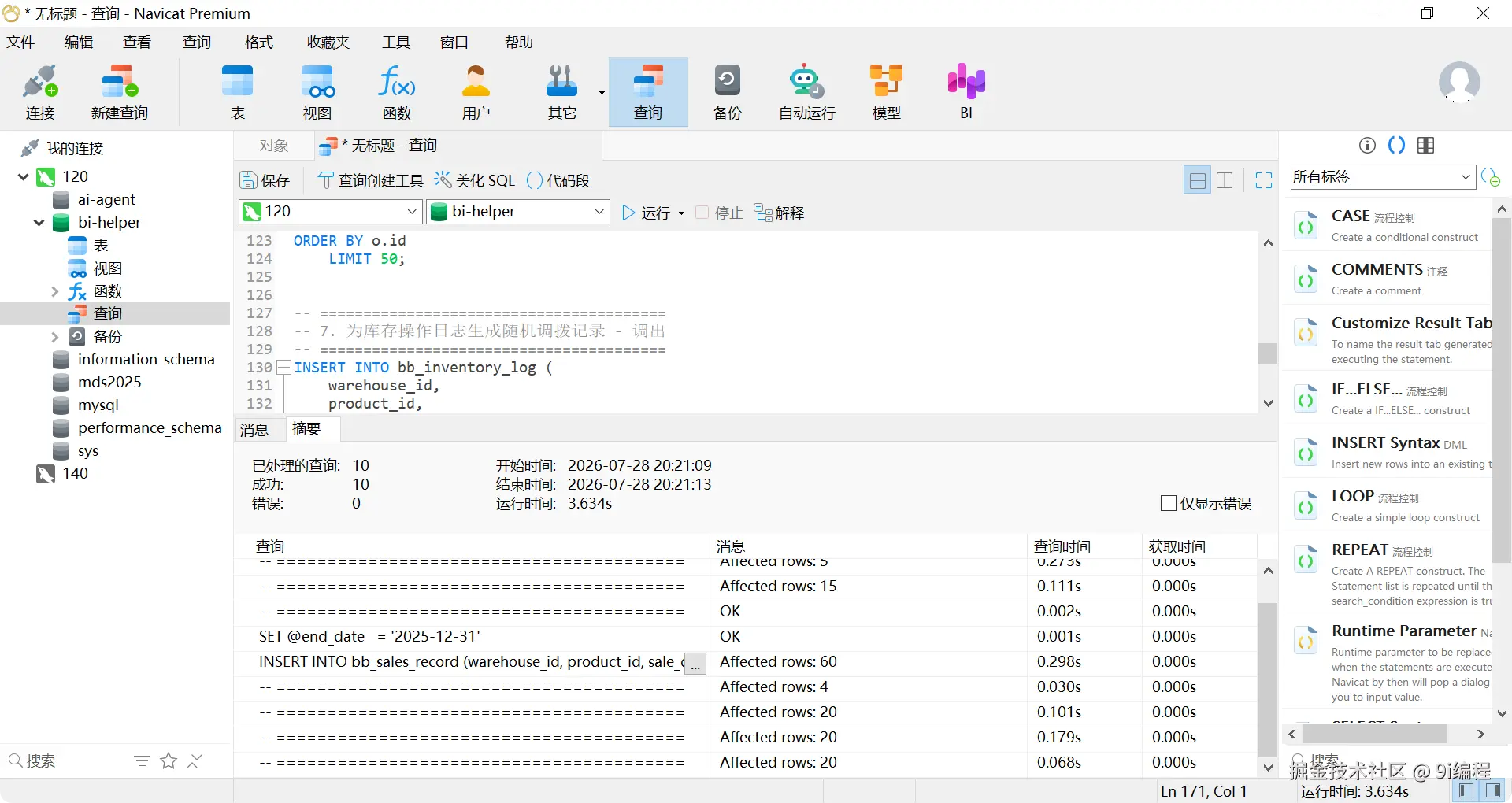
Task: Open the 表 tables toolbar icon
Action: click(x=238, y=92)
